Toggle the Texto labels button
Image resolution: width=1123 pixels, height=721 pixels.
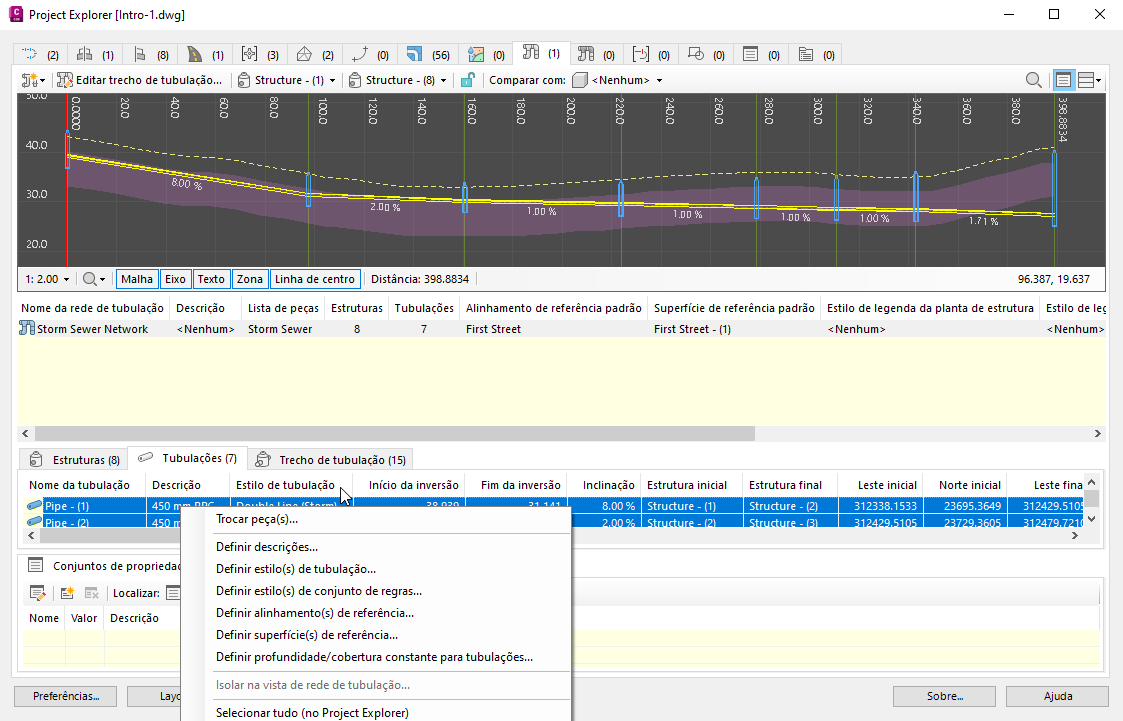point(211,279)
